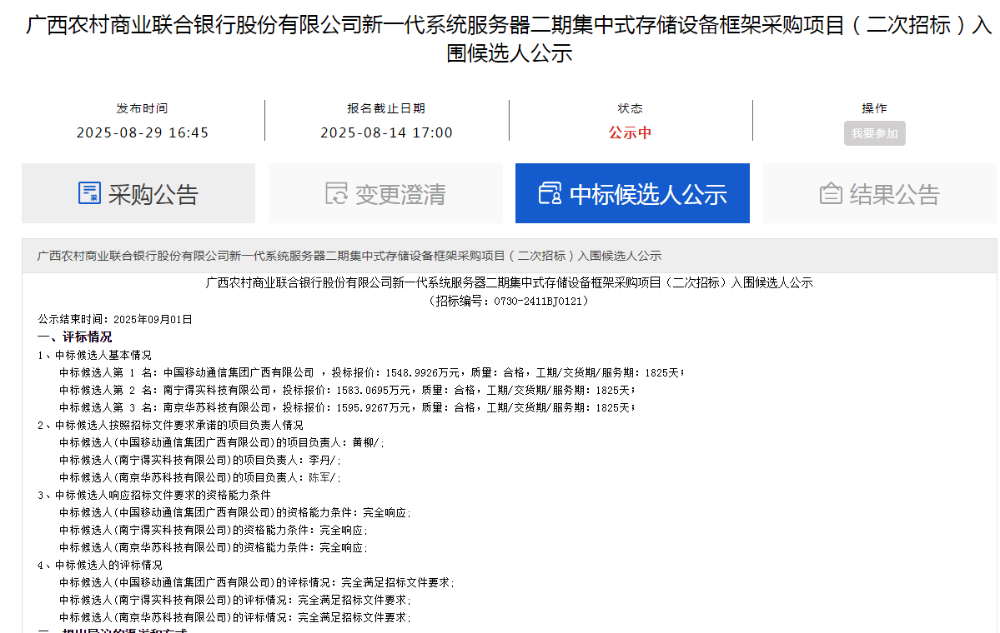Viewport: 1000px width, 633px height.
Task: Click 南京华苏科技 评标情况 line
Action: [235, 618]
